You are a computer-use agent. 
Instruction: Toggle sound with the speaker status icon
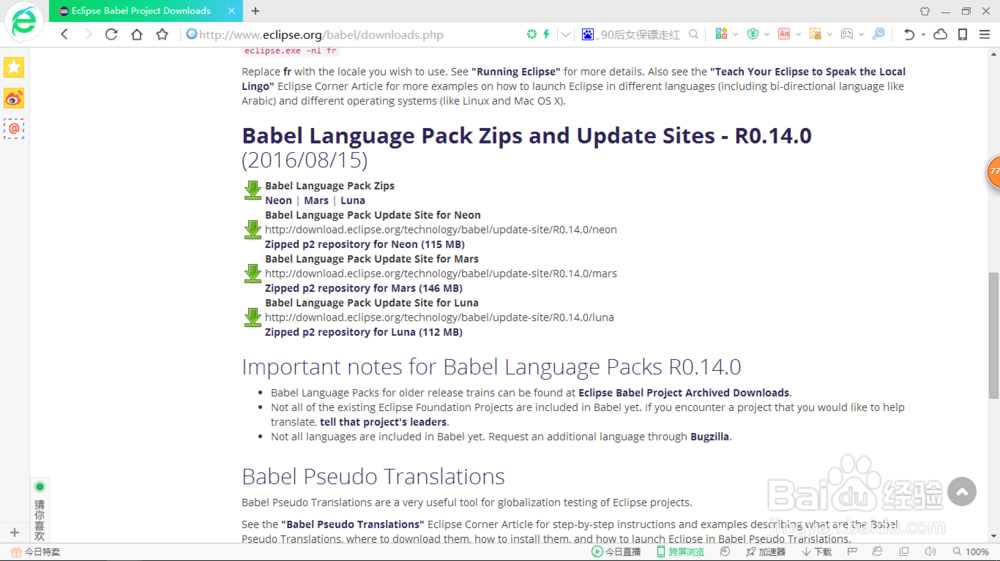pos(930,551)
